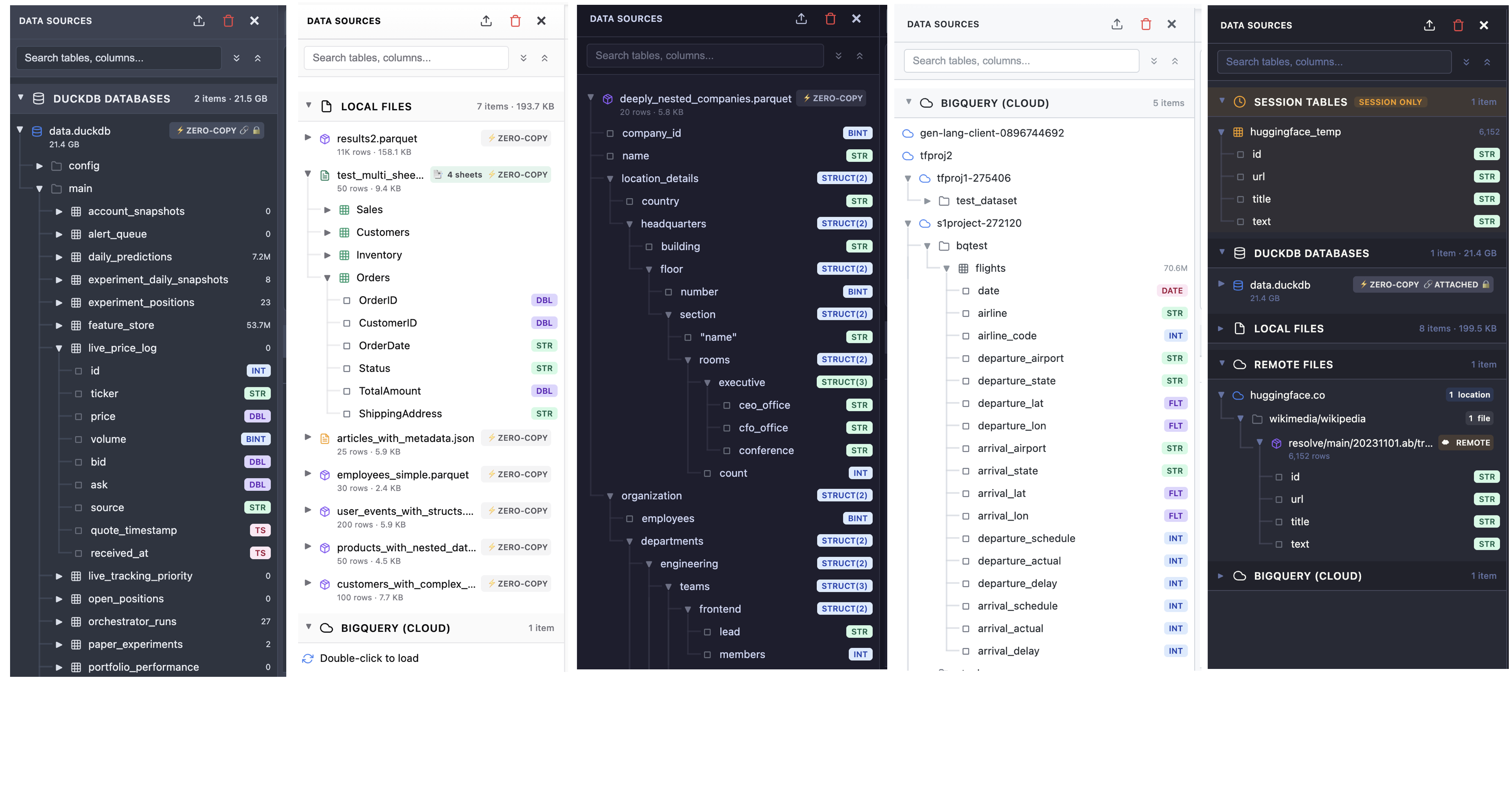Click the export icon in the first Data Sources panel
Viewport: 1511px width, 812px height.
[x=199, y=21]
